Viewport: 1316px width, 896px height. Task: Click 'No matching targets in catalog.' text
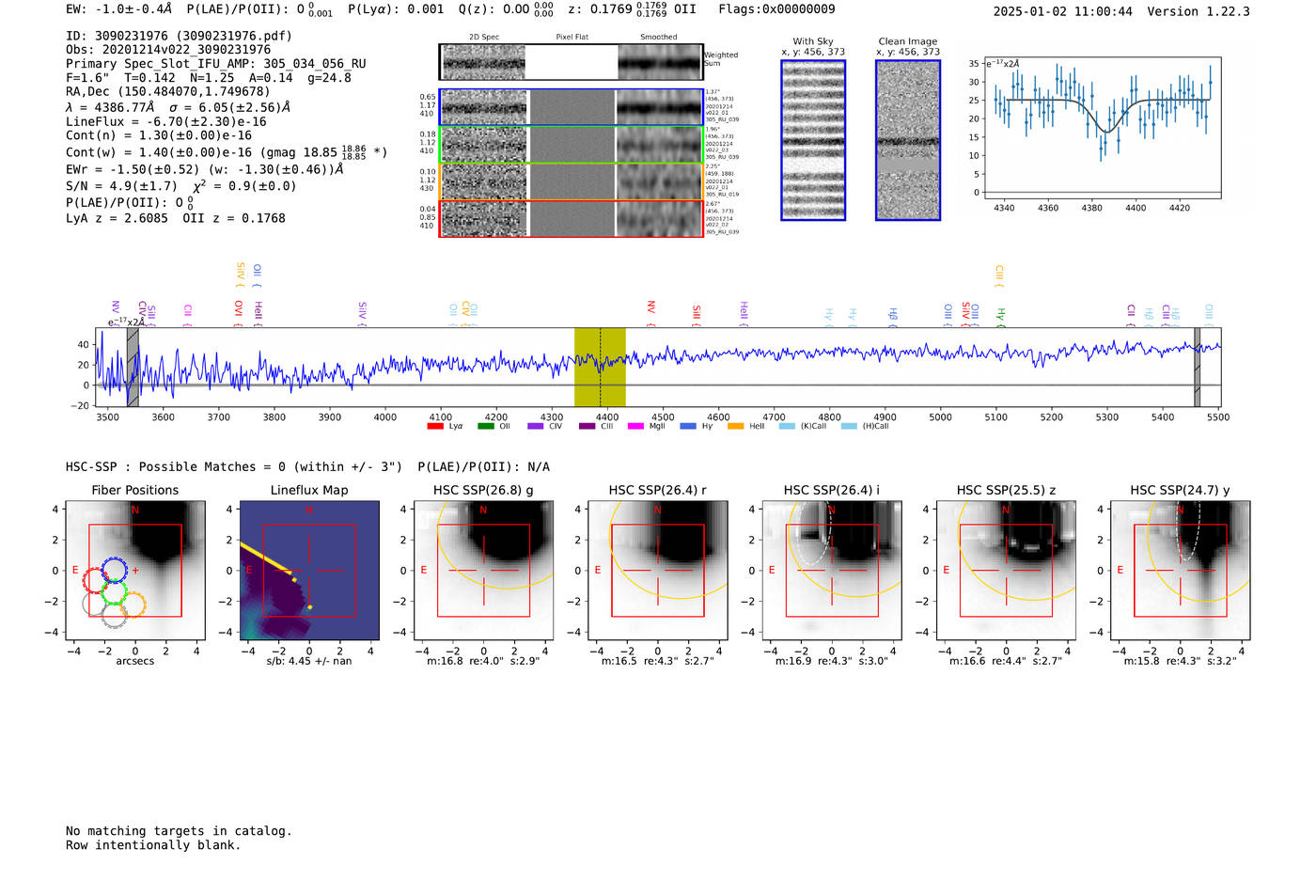[179, 831]
